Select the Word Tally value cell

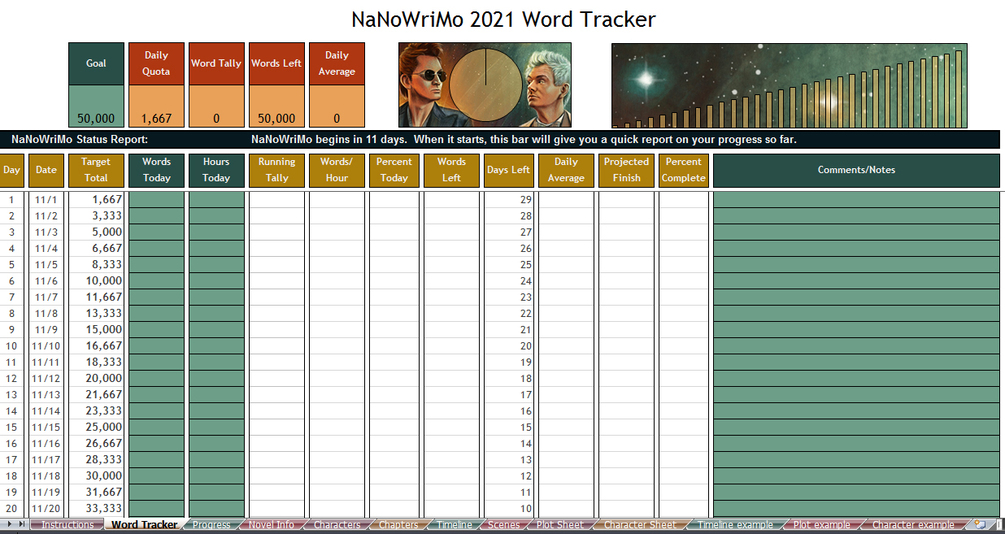click(x=217, y=106)
